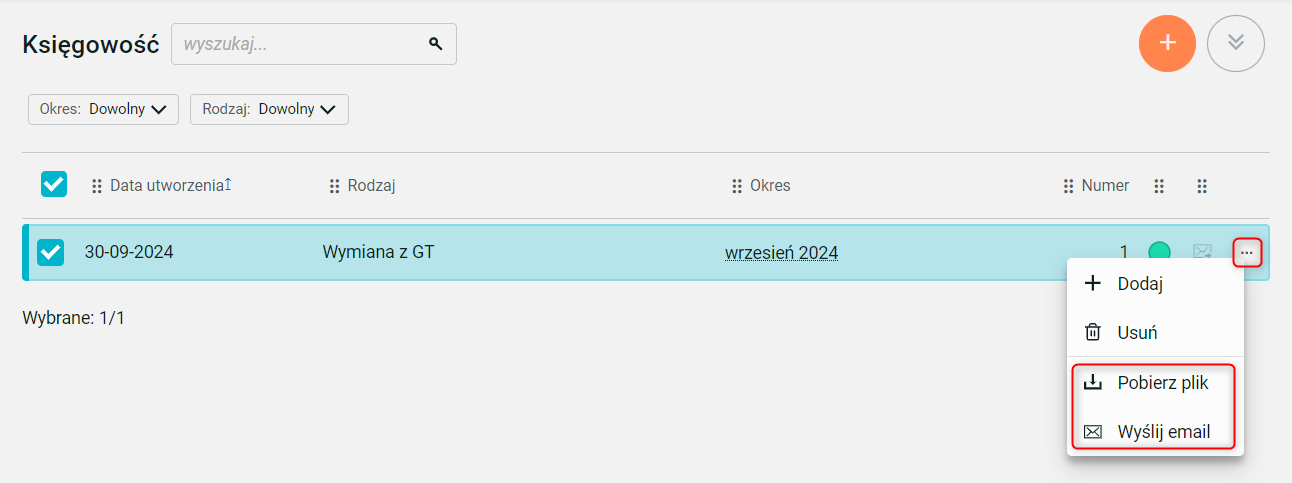Uncheck the 30-09-2024 row checkbox

[51, 253]
